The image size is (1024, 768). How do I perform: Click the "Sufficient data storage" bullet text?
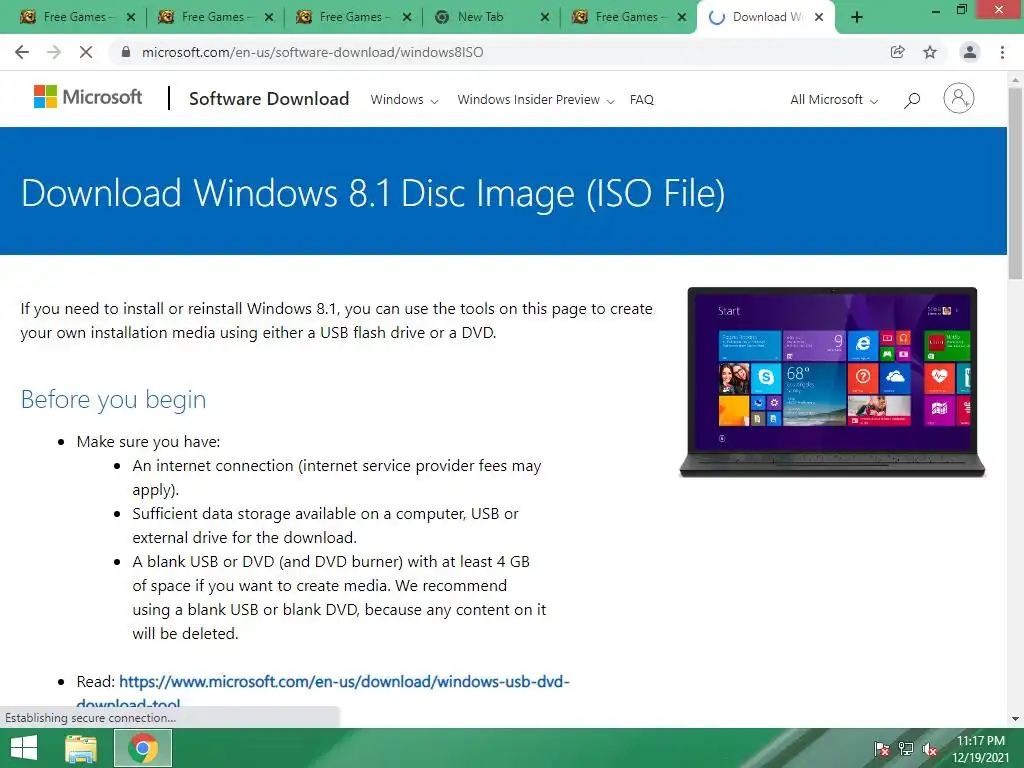coord(325,526)
